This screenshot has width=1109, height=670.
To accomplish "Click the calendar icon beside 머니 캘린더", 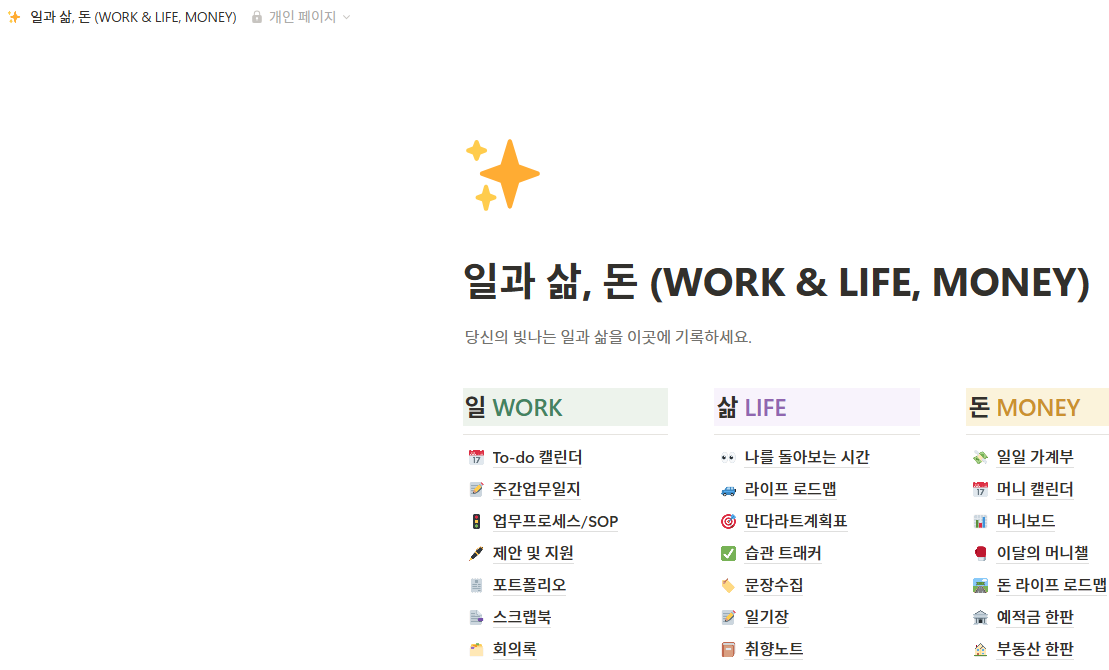I will click(x=980, y=490).
